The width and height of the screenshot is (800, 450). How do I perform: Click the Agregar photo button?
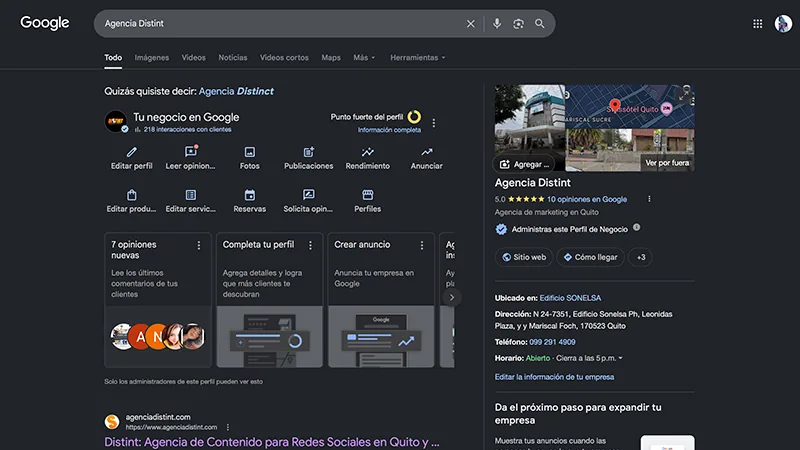tap(524, 164)
